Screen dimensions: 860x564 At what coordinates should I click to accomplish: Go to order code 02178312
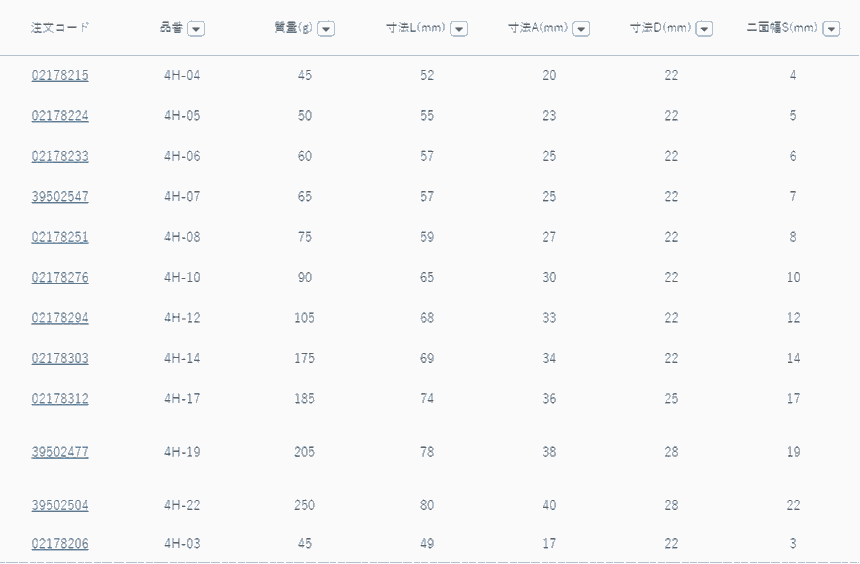(60, 399)
